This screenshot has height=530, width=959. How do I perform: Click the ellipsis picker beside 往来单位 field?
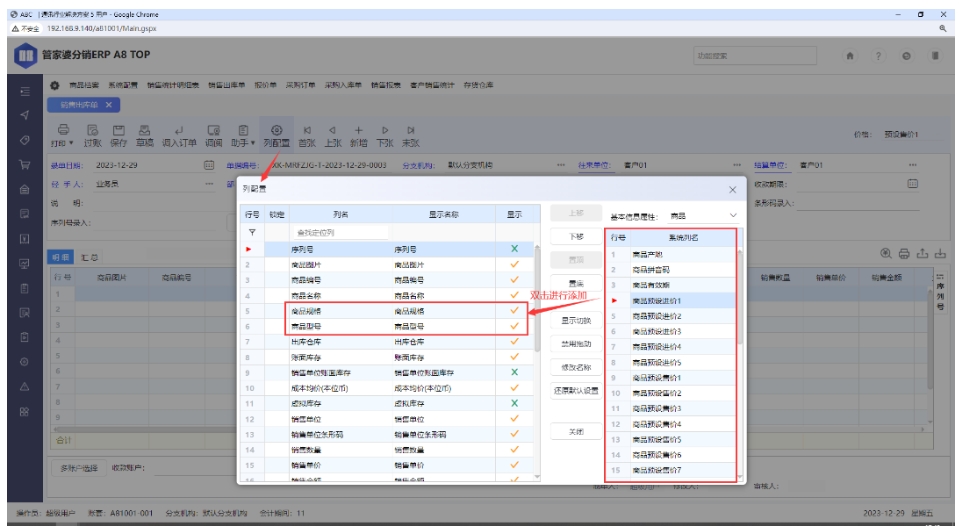point(736,165)
